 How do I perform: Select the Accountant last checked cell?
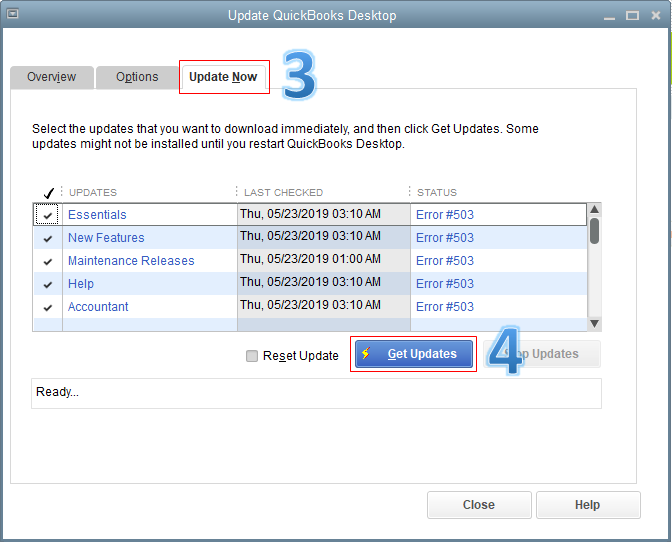(324, 306)
